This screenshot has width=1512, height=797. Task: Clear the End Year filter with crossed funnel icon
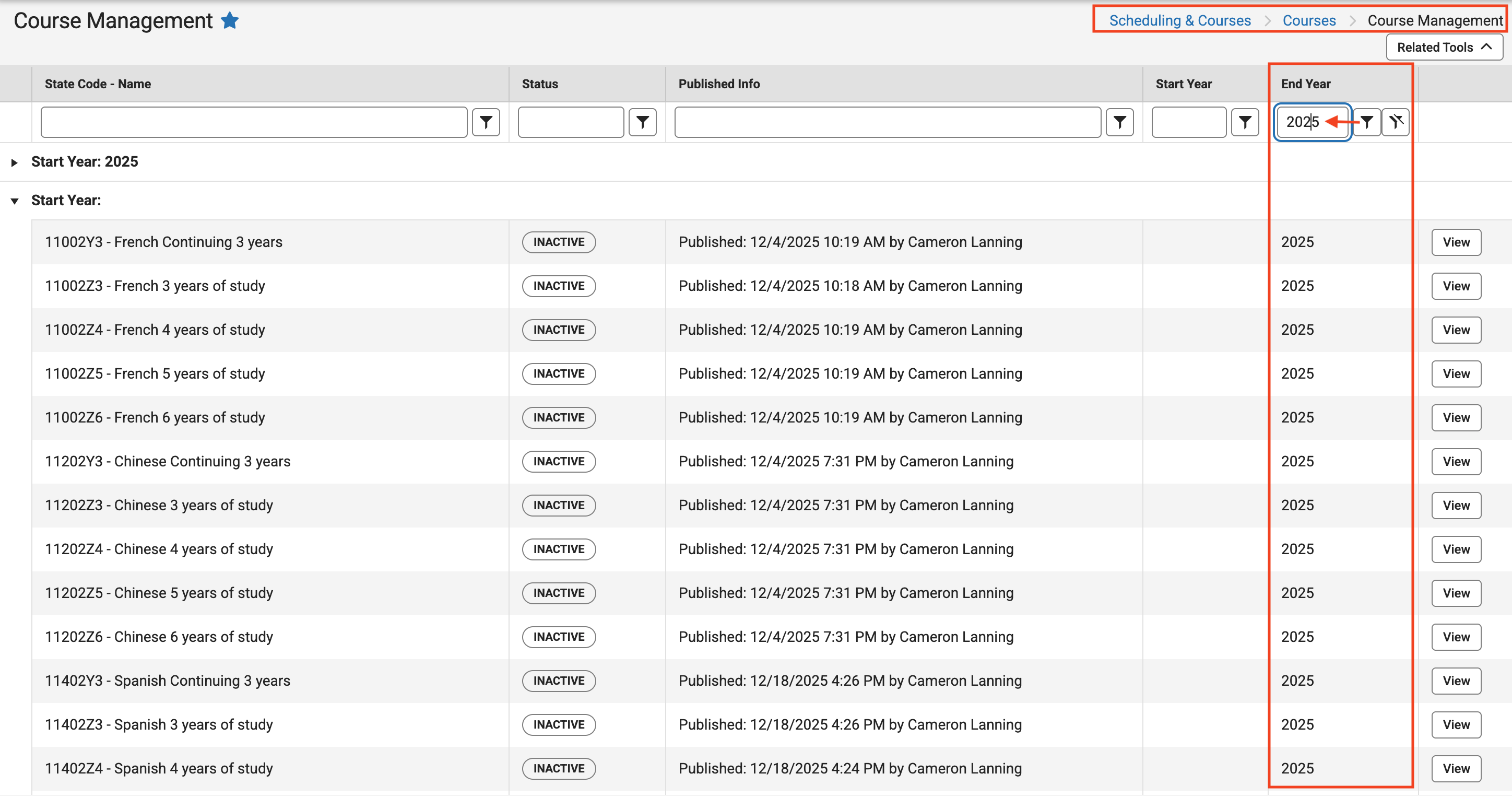[1396, 122]
